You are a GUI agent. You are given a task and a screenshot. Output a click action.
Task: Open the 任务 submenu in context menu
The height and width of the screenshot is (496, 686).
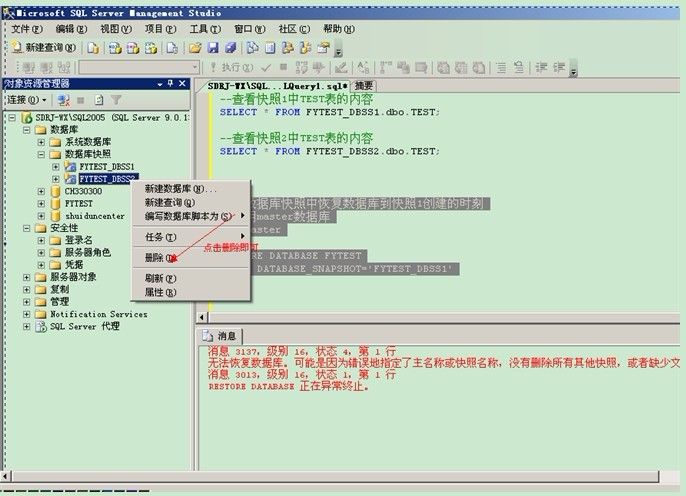[191, 237]
